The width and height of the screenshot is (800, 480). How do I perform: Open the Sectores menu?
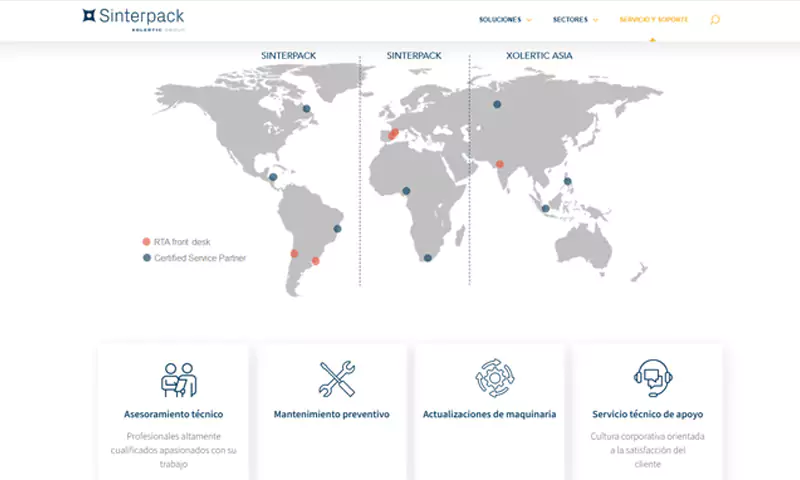[x=570, y=20]
